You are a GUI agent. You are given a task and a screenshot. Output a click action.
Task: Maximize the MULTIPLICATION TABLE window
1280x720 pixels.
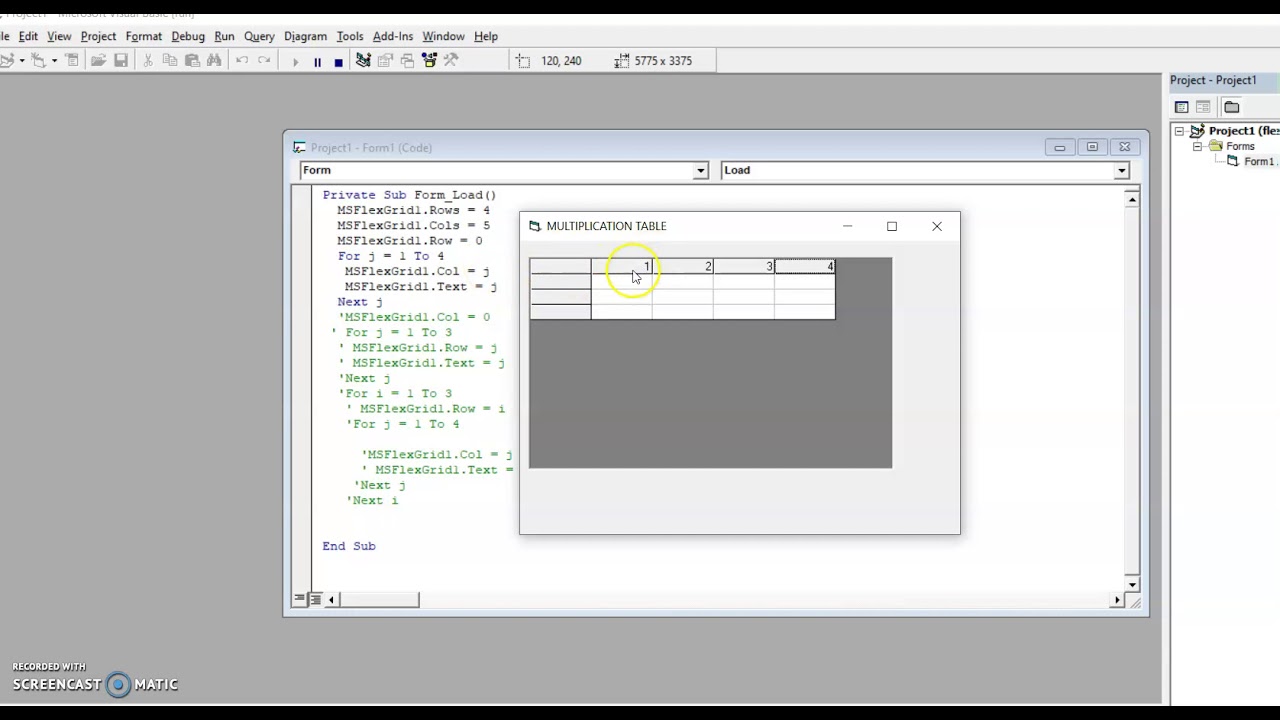892,226
